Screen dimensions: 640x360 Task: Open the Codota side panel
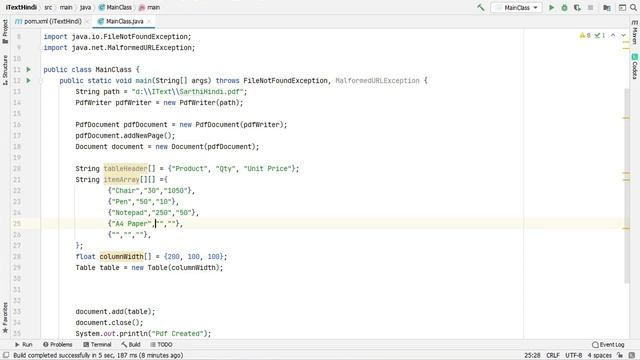[635, 66]
